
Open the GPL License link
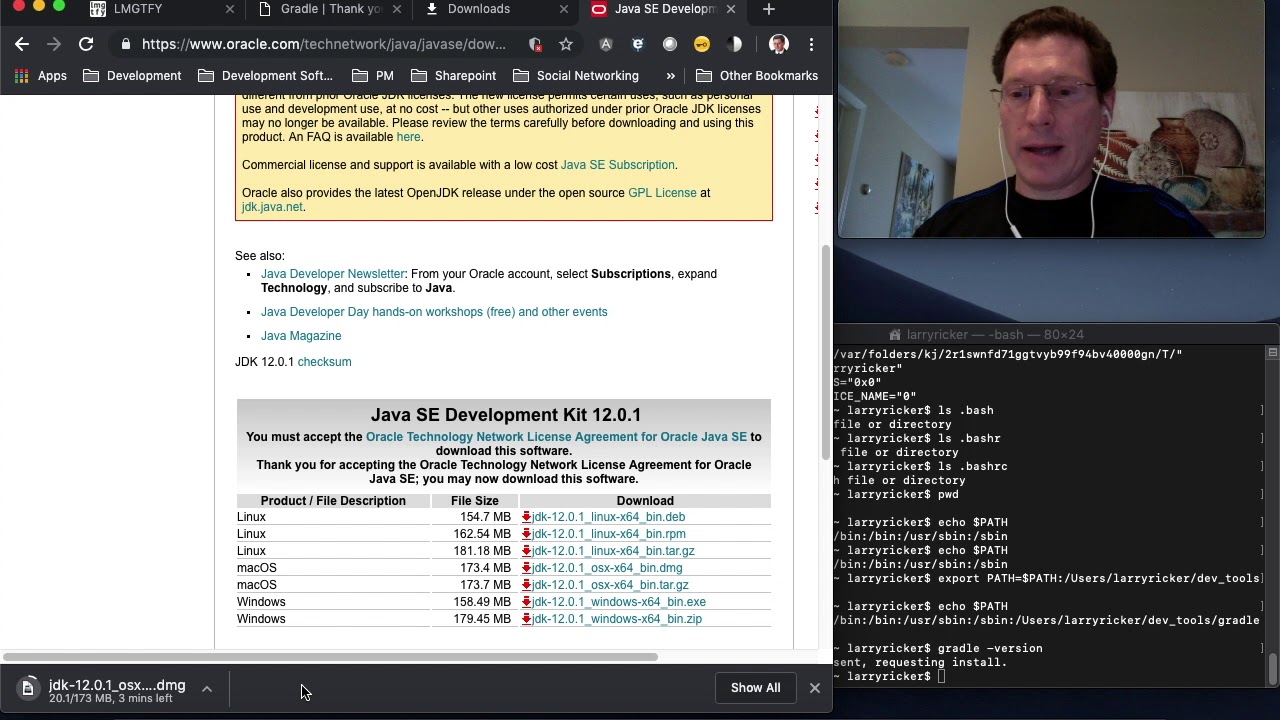(x=662, y=193)
